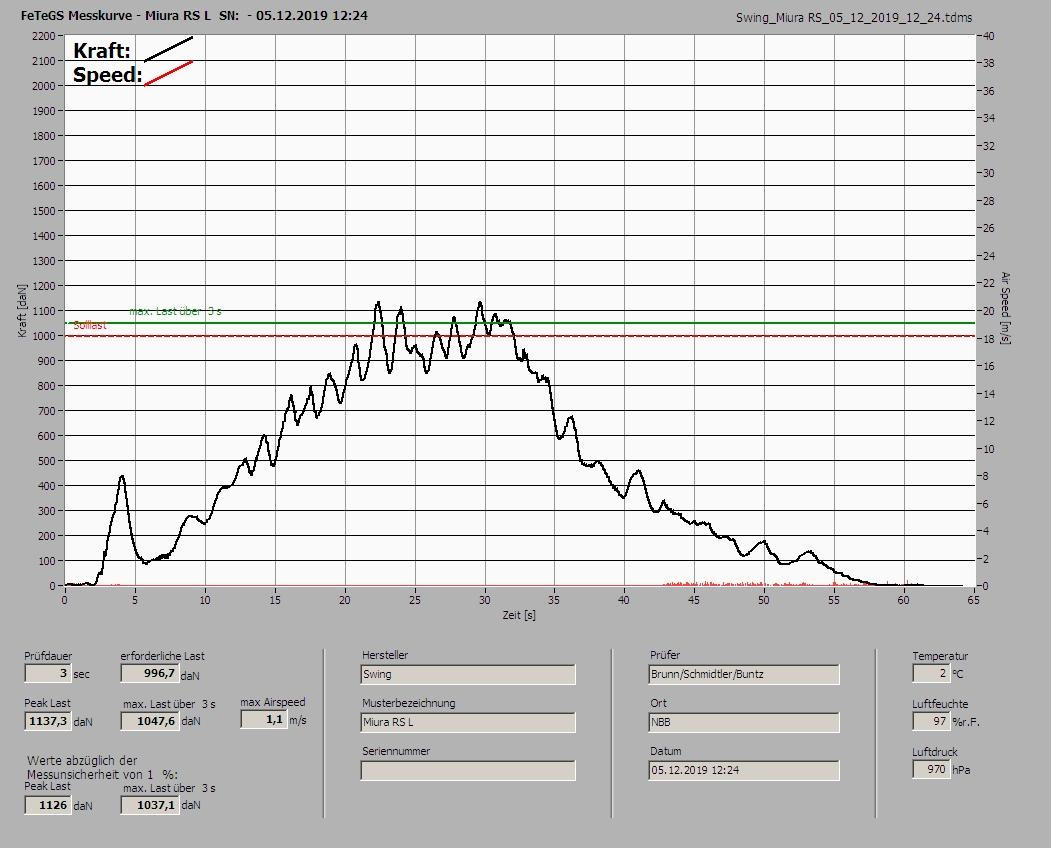The image size is (1051, 848).
Task: Select the Ort field NBB
Action: [x=744, y=723]
